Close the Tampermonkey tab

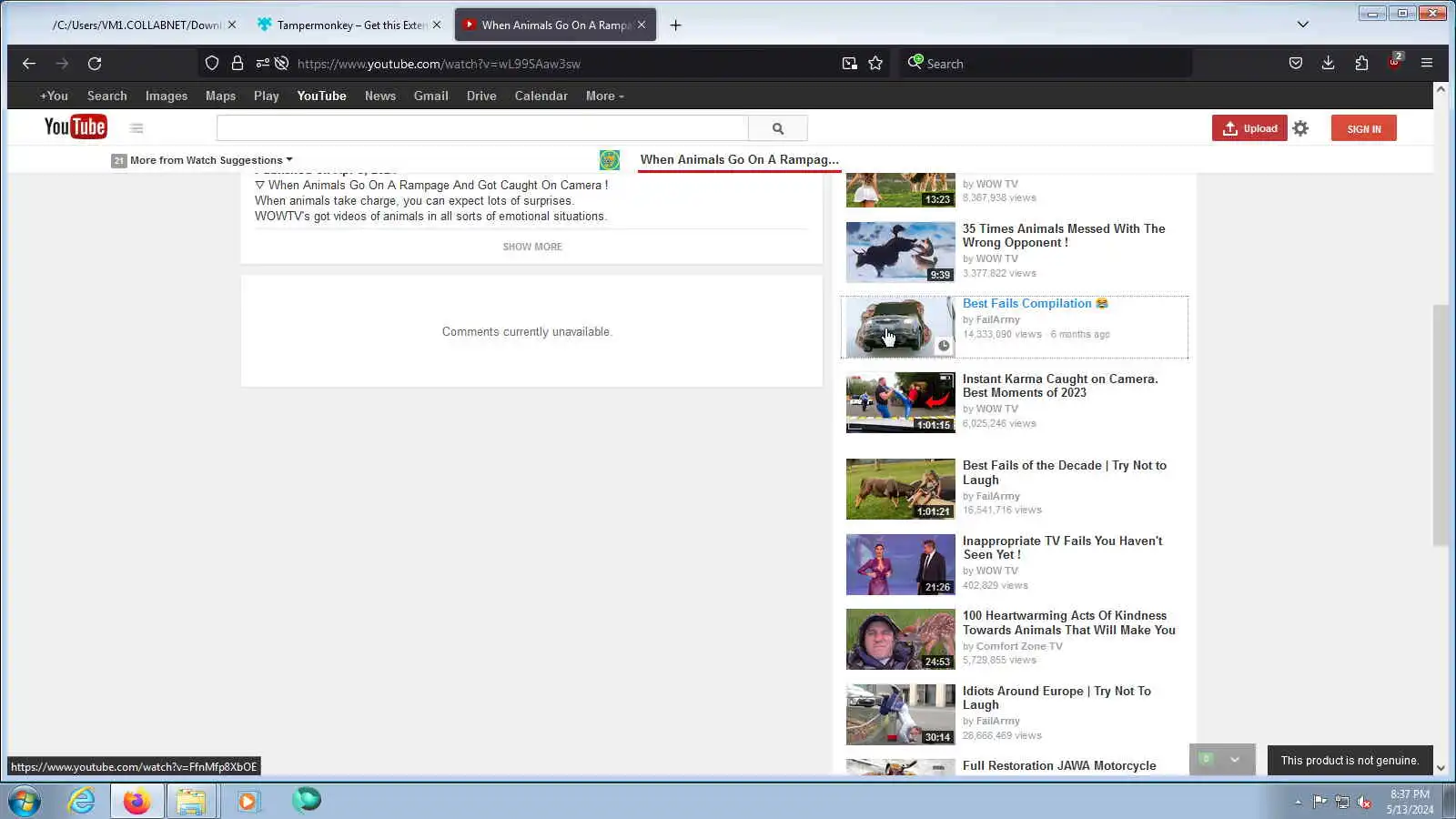(x=437, y=25)
